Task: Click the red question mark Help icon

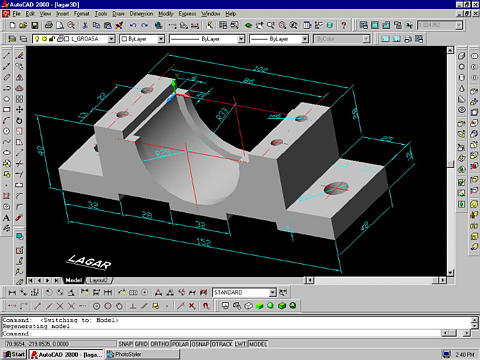Action: (x=344, y=25)
